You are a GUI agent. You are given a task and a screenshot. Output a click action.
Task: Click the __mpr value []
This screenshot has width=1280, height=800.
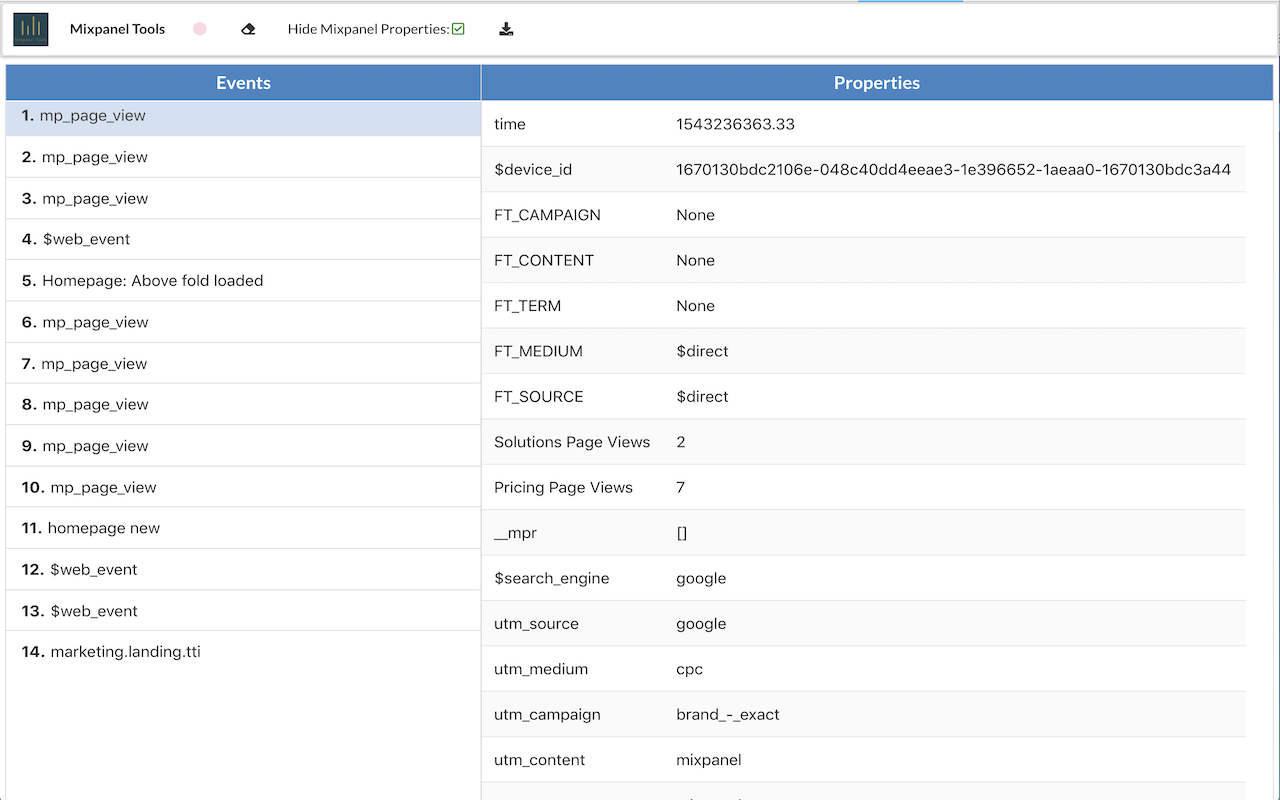coord(682,533)
